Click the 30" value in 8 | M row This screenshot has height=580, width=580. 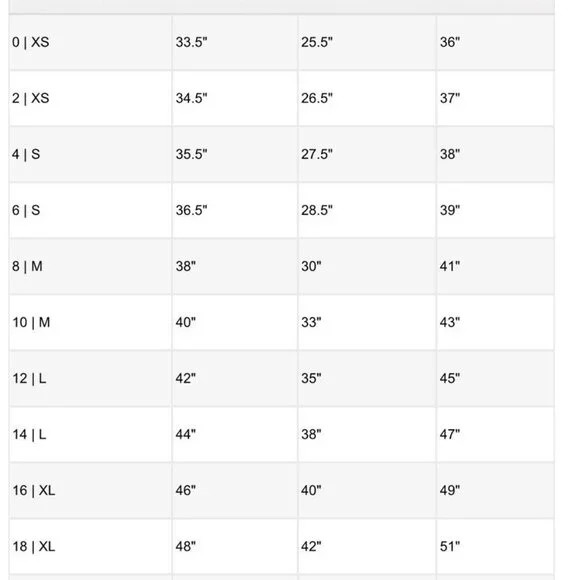click(x=311, y=266)
